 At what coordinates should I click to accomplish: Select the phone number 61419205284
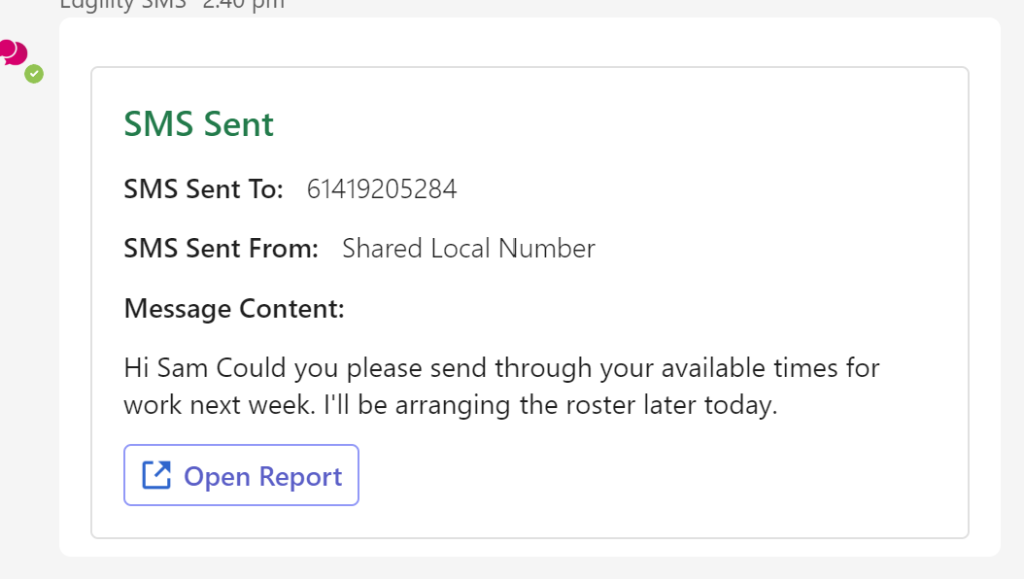[x=382, y=188]
